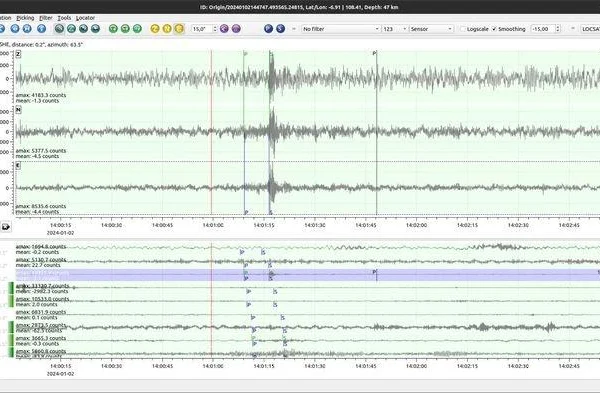The width and height of the screenshot is (600, 393).
Task: Activate the blue S phase picking icon
Action: coord(280,29)
